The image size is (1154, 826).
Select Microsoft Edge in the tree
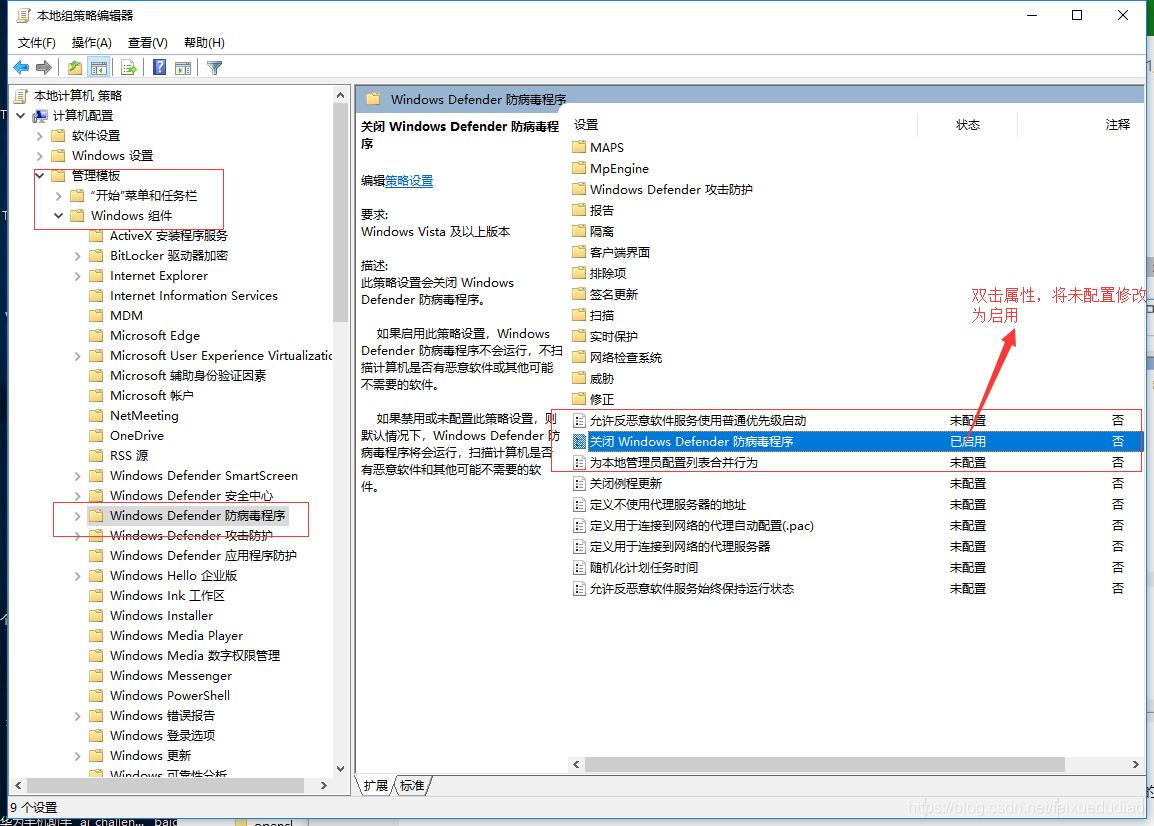click(x=155, y=335)
